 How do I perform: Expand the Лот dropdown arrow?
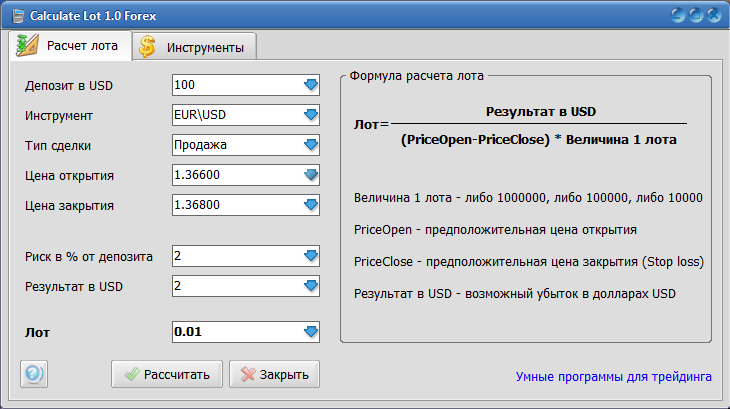click(x=311, y=332)
